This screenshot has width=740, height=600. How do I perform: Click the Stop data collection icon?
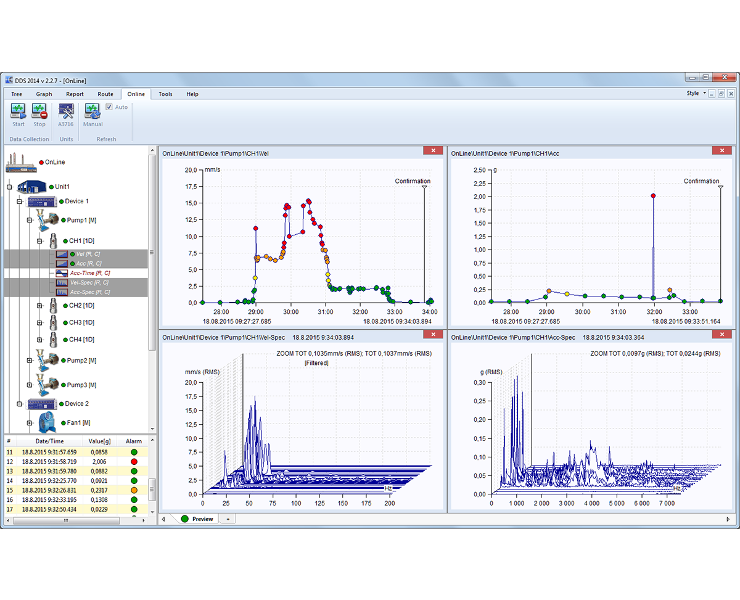pyautogui.click(x=39, y=111)
